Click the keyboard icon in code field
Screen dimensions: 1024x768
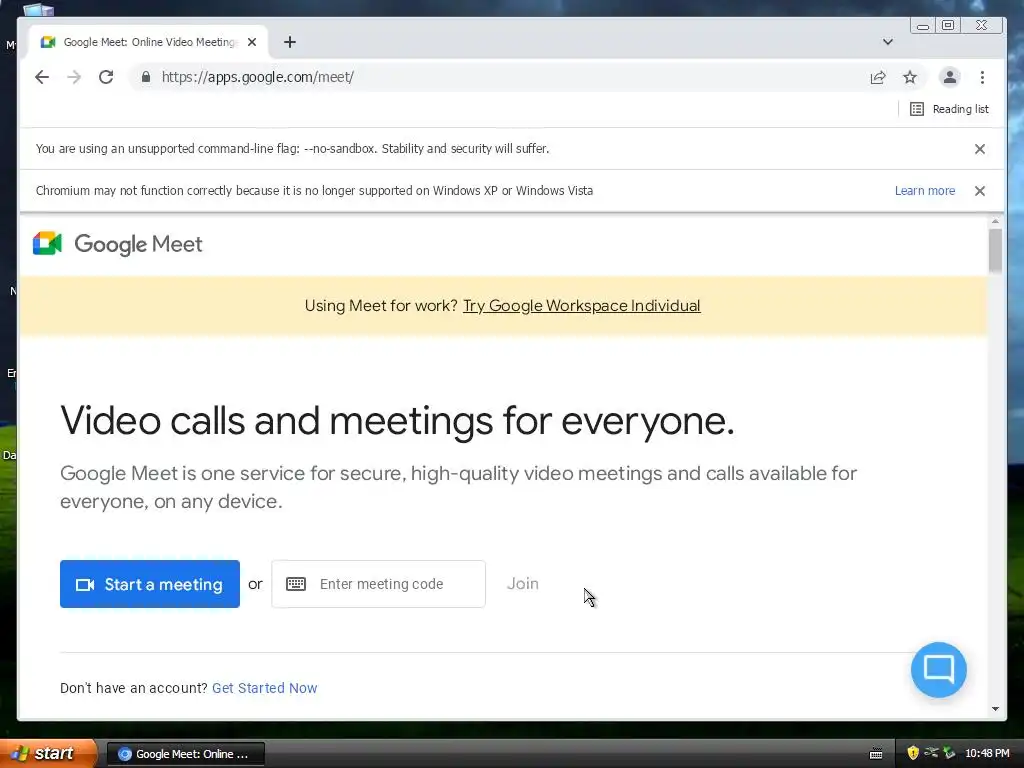296,584
